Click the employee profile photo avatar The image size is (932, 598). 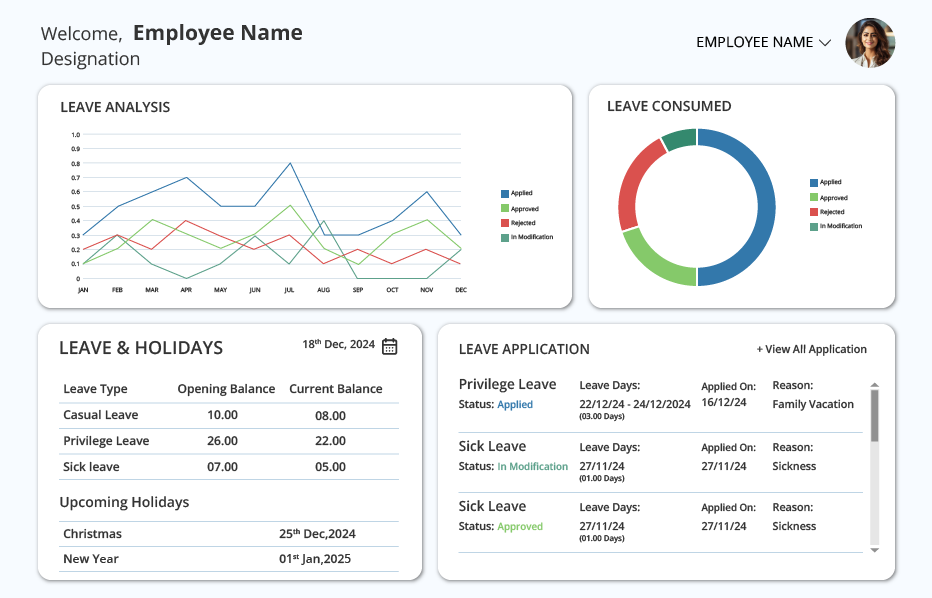tap(870, 43)
